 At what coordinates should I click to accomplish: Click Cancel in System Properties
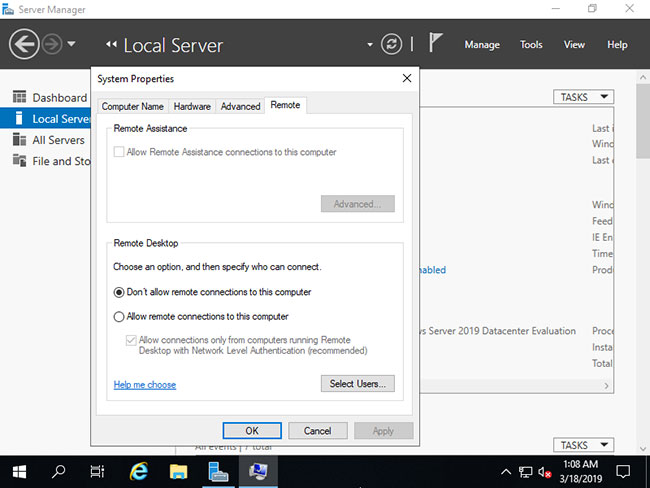click(318, 431)
